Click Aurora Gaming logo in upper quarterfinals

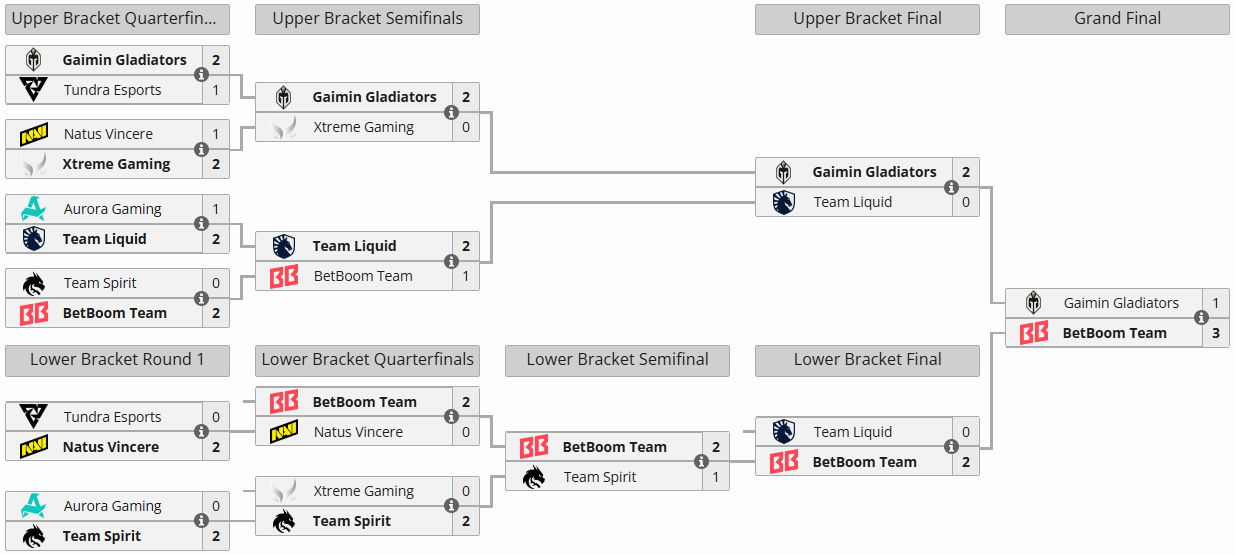pyautogui.click(x=34, y=209)
